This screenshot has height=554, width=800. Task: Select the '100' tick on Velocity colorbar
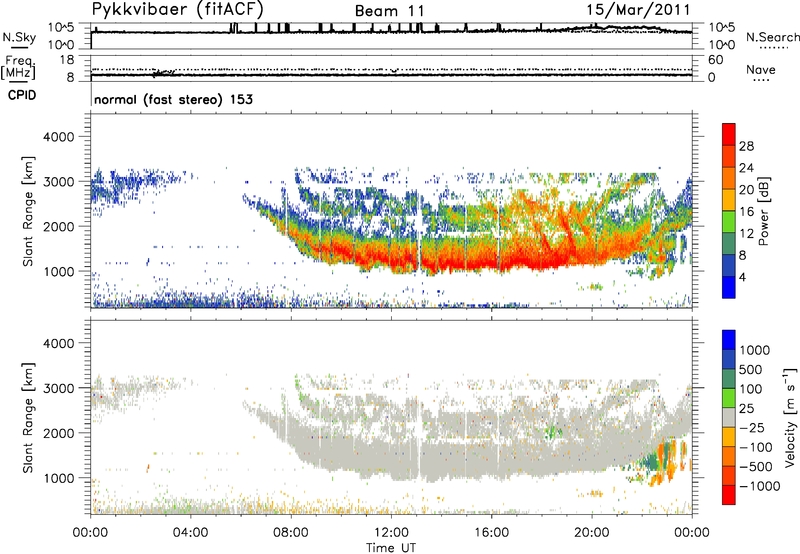tap(750, 389)
